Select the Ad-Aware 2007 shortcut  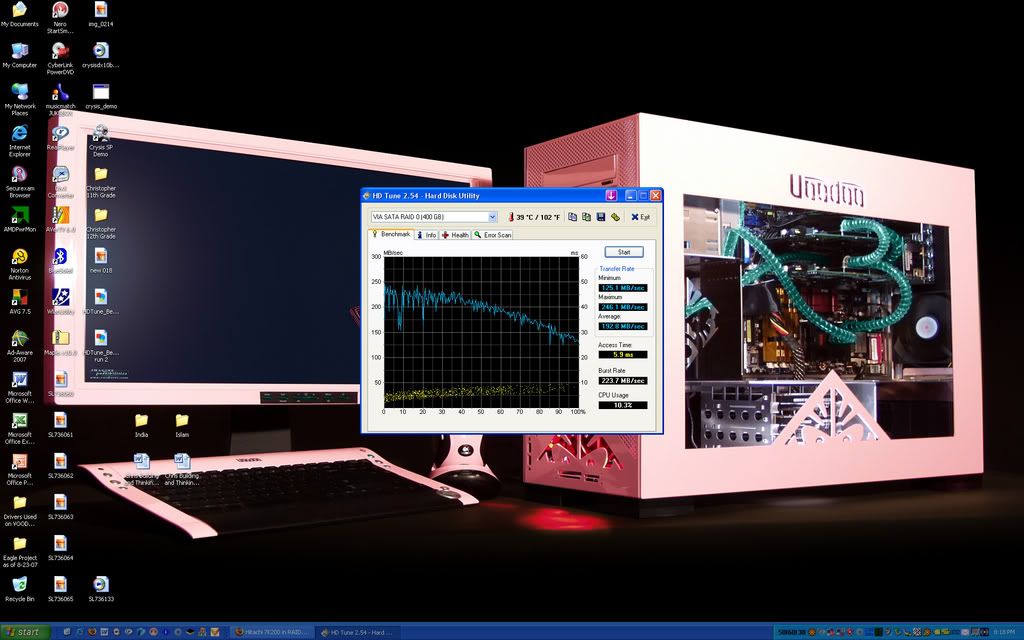click(x=20, y=347)
